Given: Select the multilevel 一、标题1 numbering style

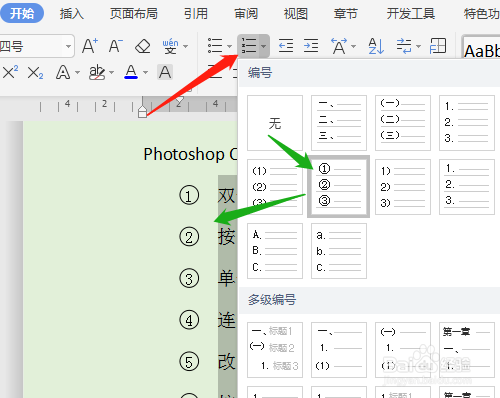Looking at the screenshot, I should coord(275,350).
